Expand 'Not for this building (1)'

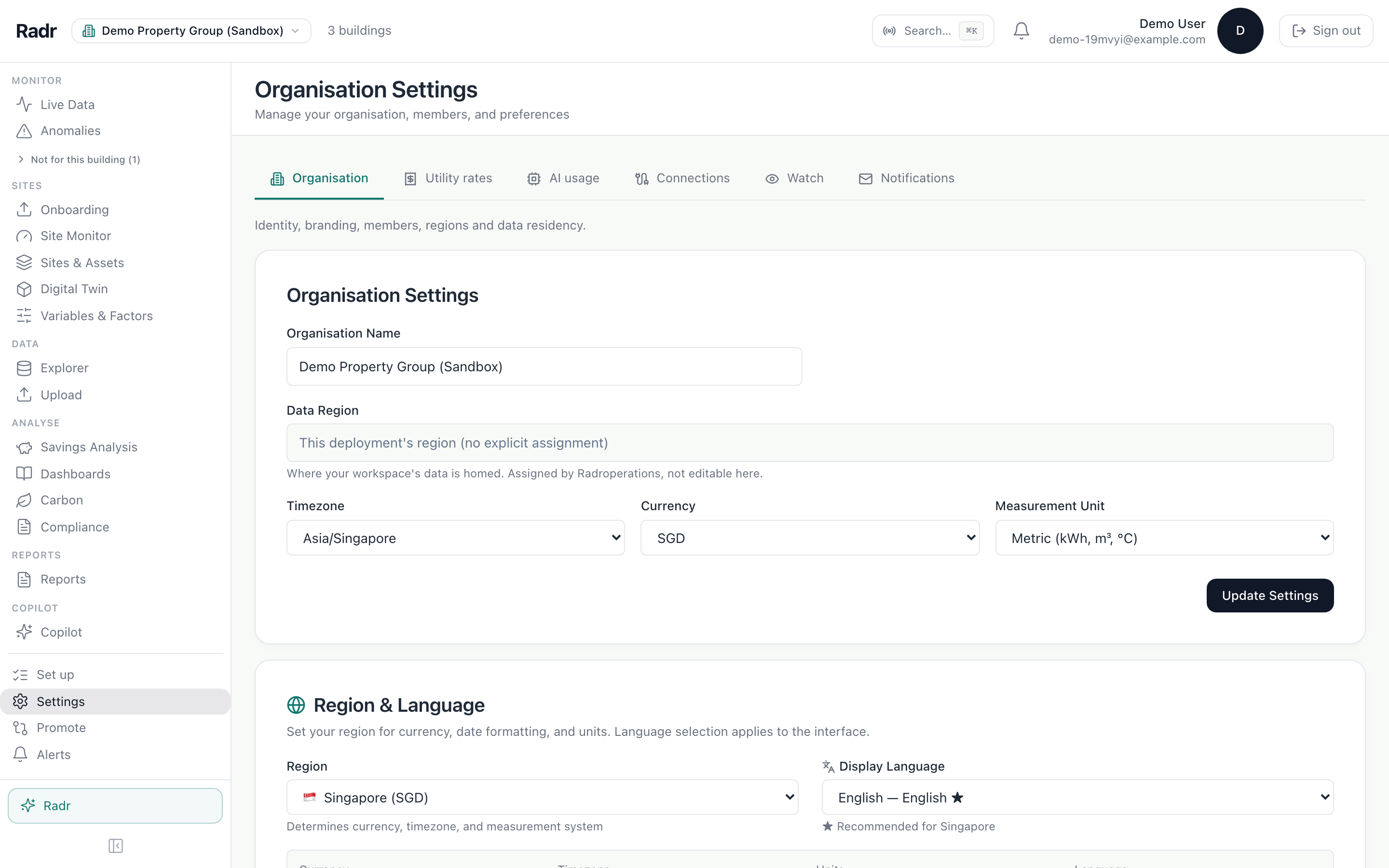point(79,160)
